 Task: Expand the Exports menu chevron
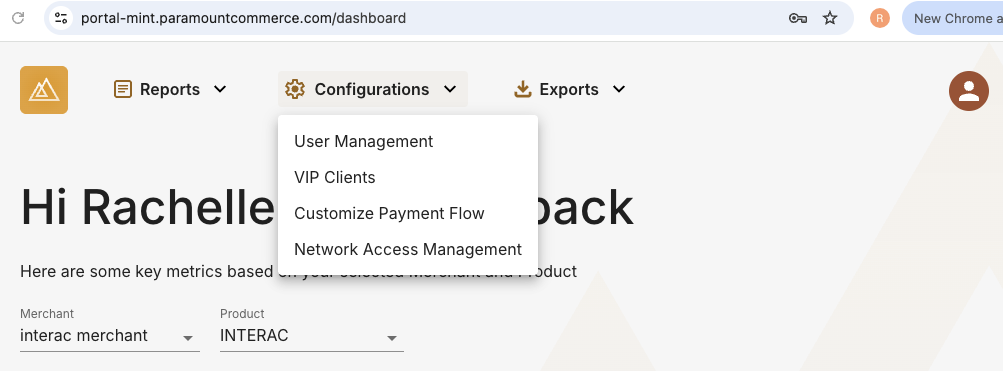pos(619,89)
